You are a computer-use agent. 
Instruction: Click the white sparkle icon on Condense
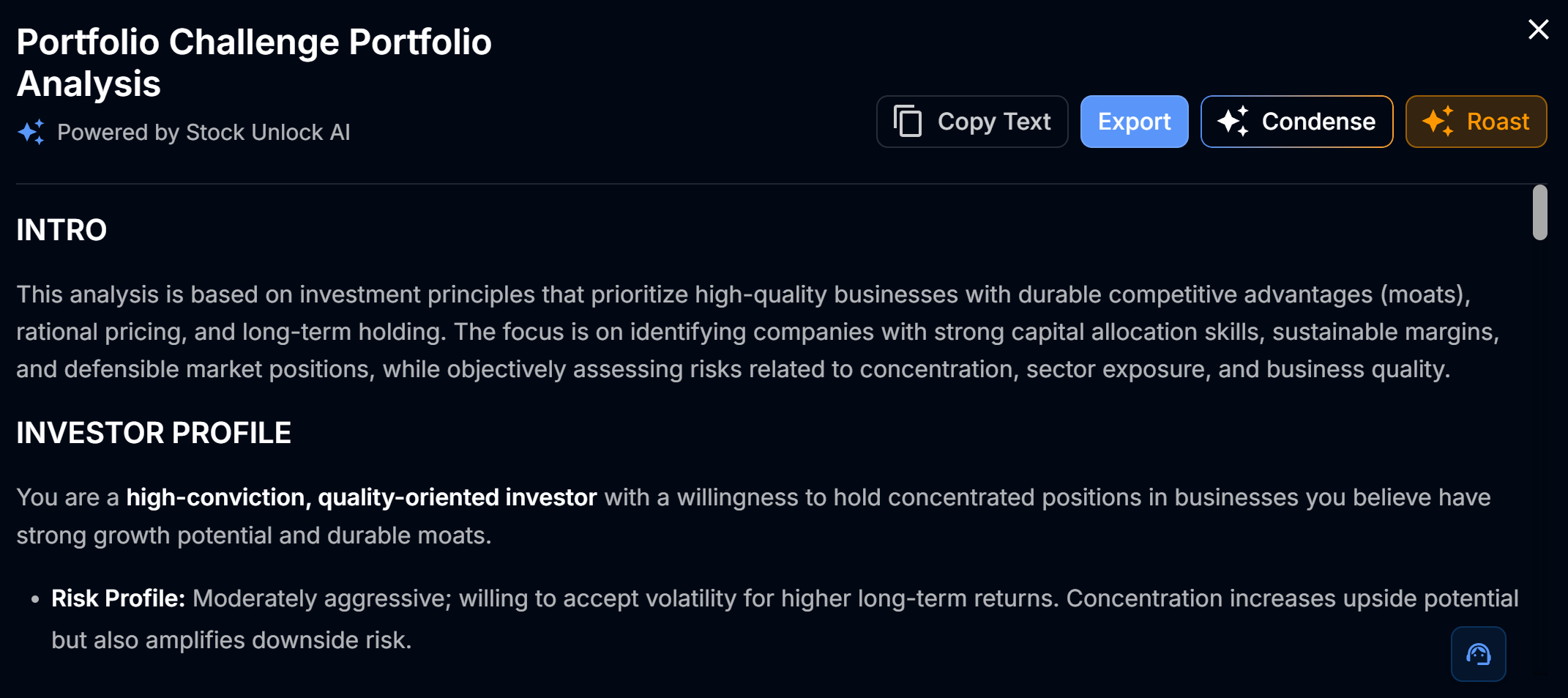click(x=1233, y=121)
